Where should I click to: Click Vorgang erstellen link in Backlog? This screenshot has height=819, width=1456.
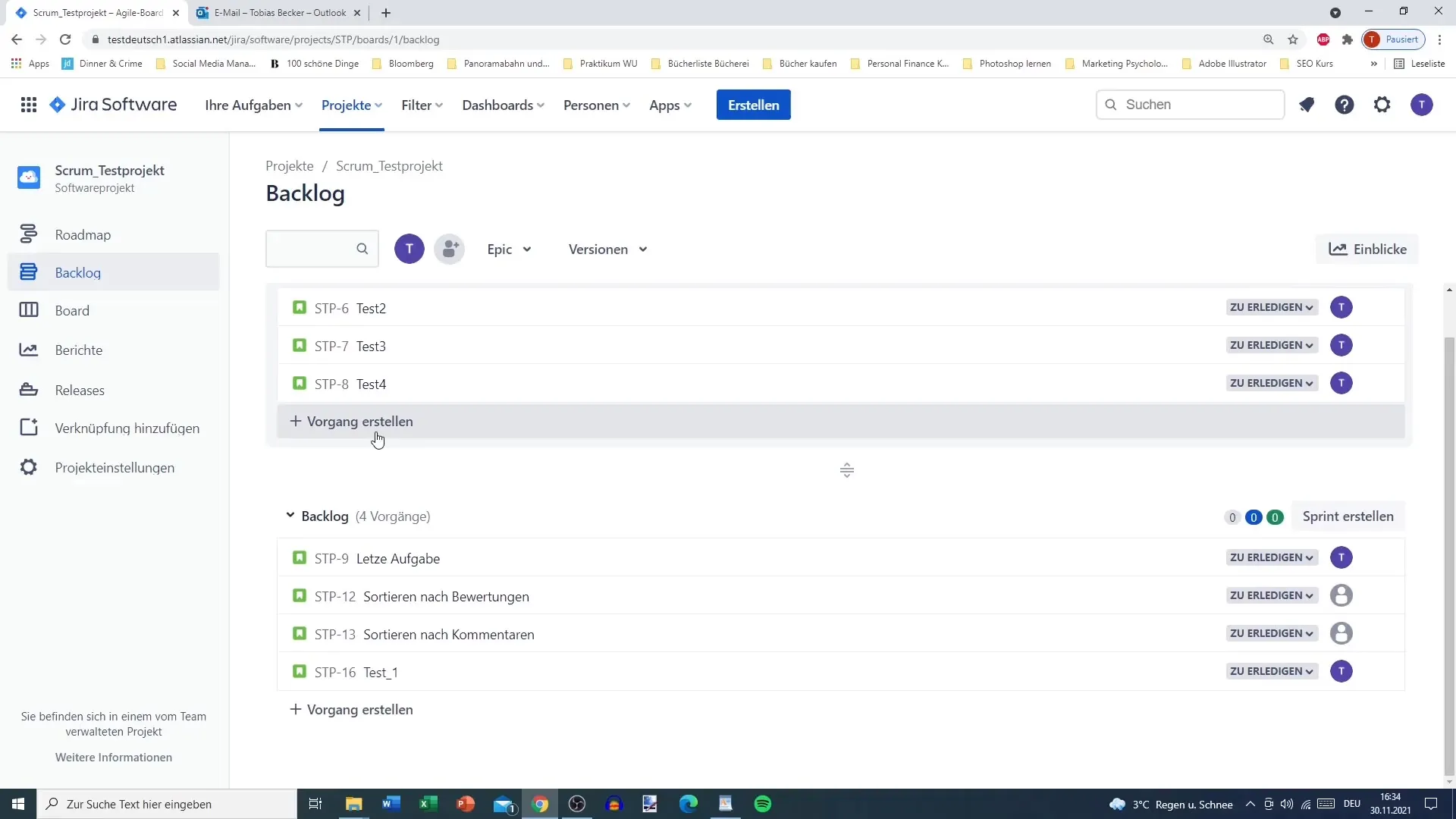pos(351,709)
